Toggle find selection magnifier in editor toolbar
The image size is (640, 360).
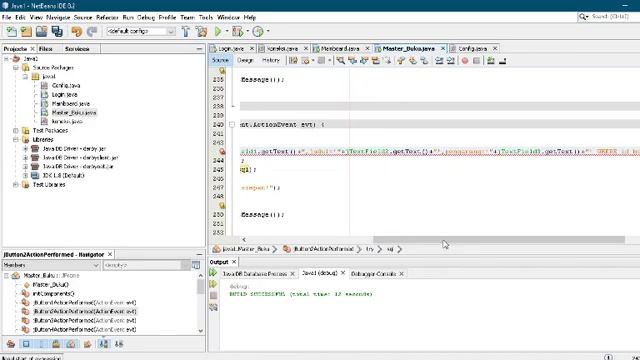tap(340, 60)
